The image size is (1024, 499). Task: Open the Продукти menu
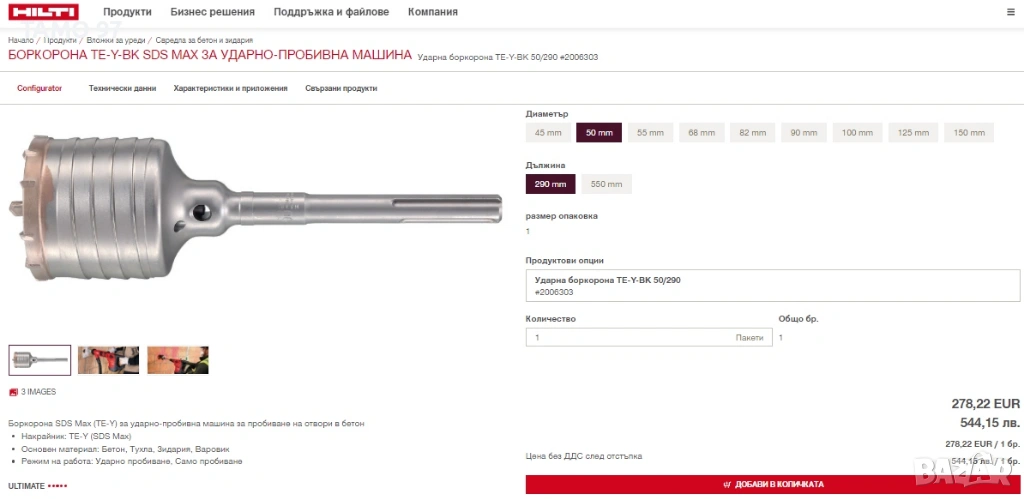tap(127, 12)
